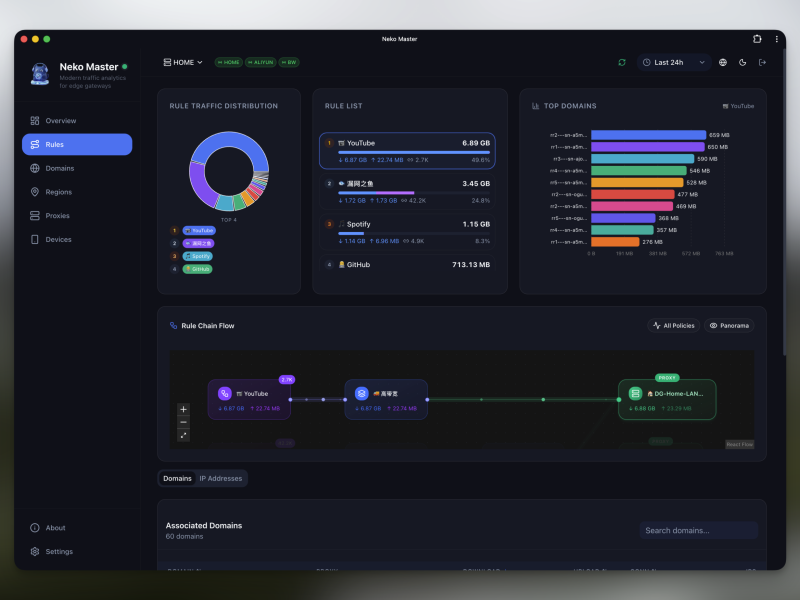Image resolution: width=800 pixels, height=600 pixels.
Task: Click the DG-Home-LAN proxy node
Action: 667,399
